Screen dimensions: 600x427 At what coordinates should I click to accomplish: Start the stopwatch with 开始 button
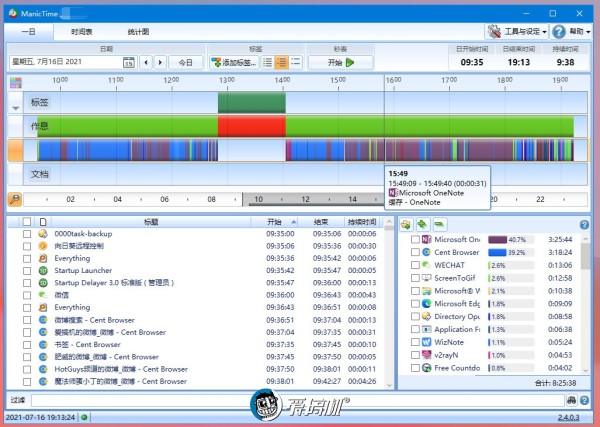[340, 62]
